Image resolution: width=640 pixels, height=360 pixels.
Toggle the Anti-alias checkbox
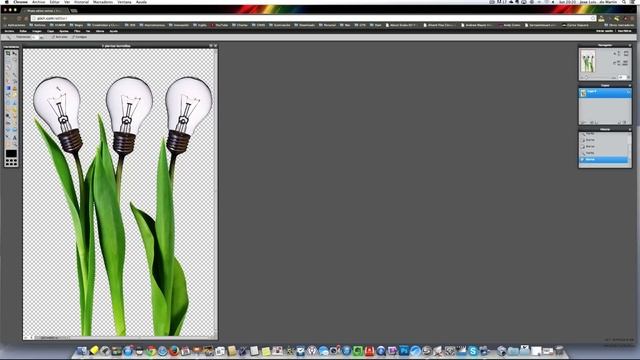(x=53, y=37)
